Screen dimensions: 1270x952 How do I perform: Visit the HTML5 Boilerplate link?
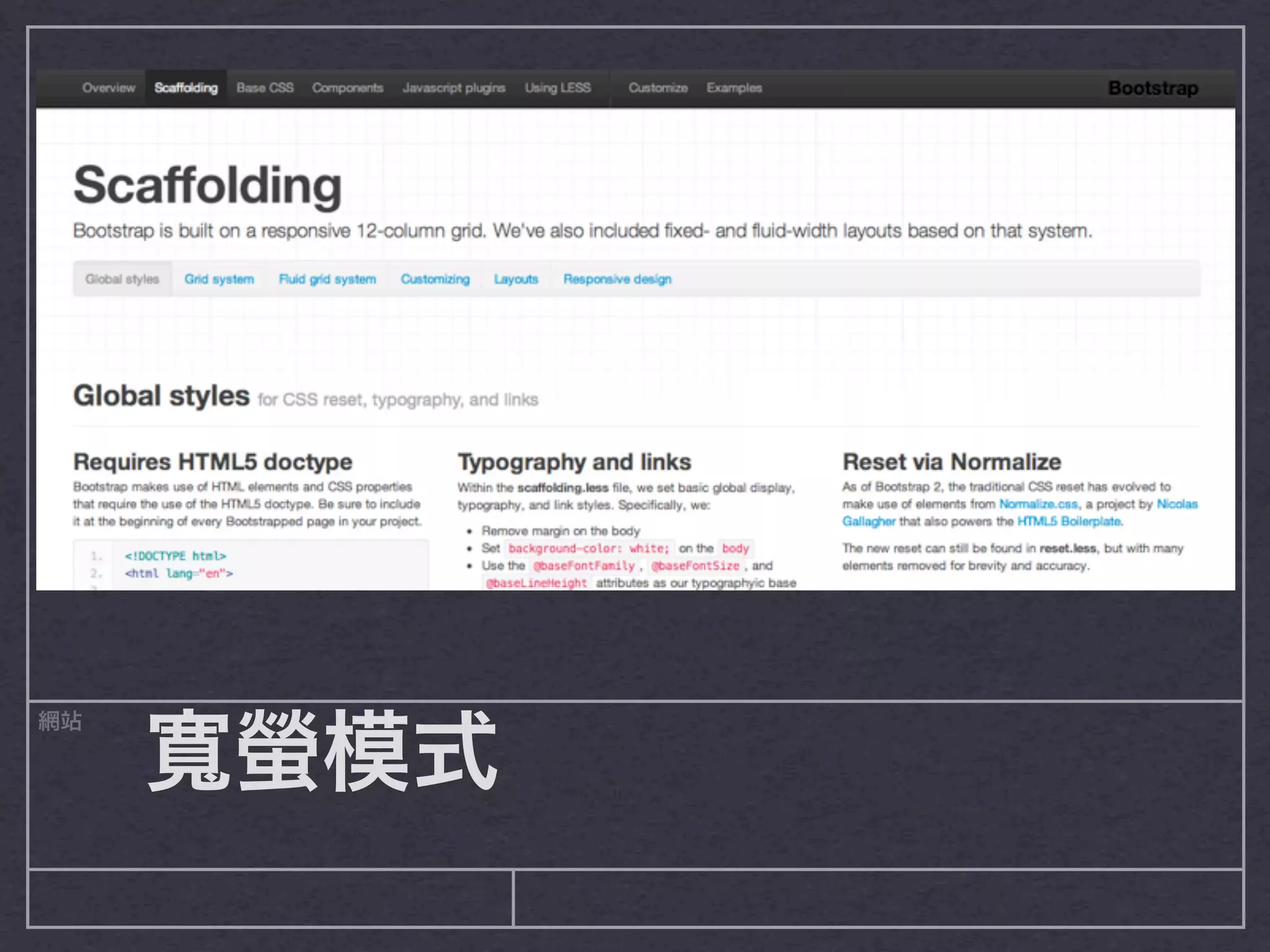1069,522
